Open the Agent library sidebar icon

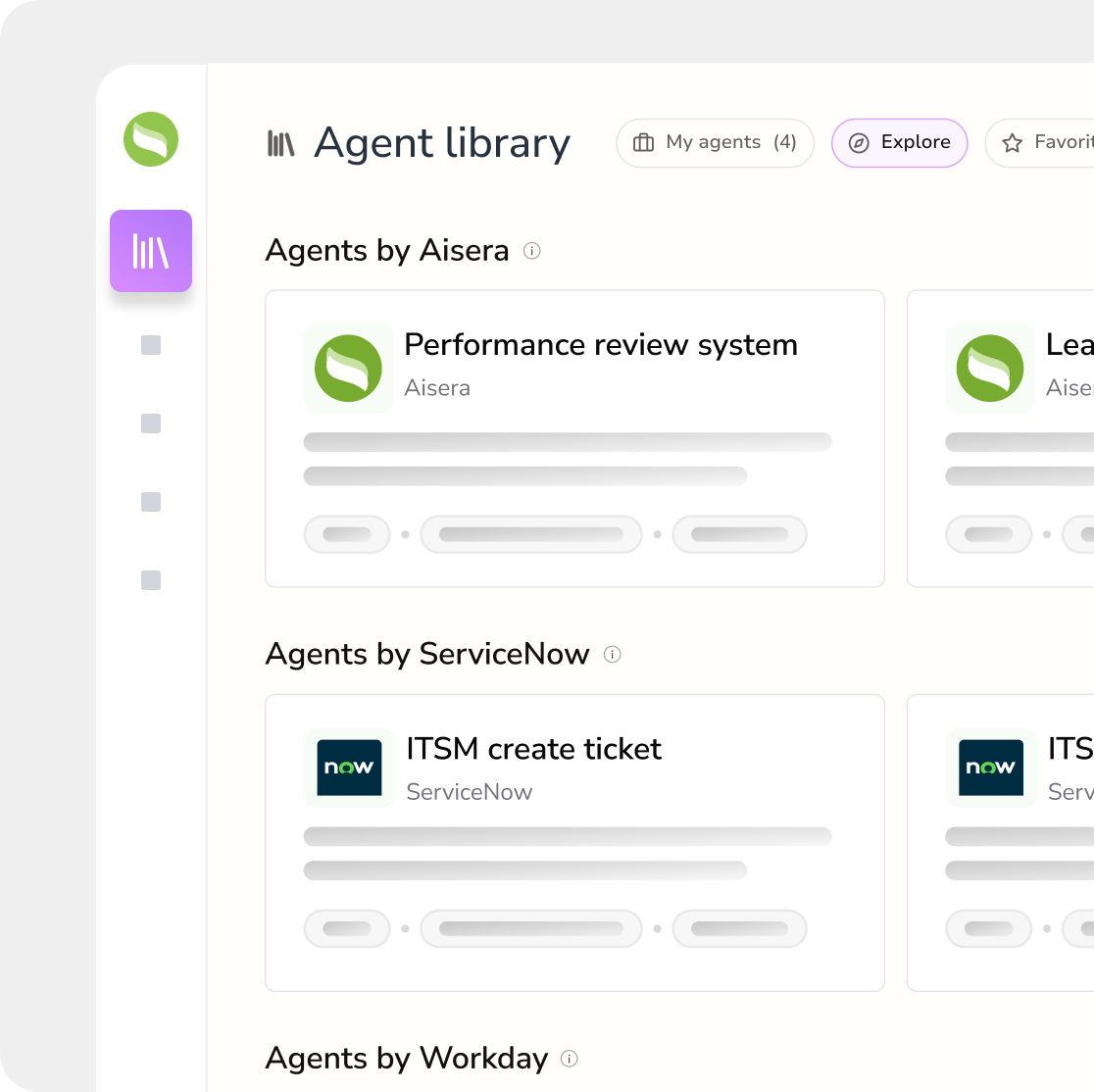(x=151, y=251)
